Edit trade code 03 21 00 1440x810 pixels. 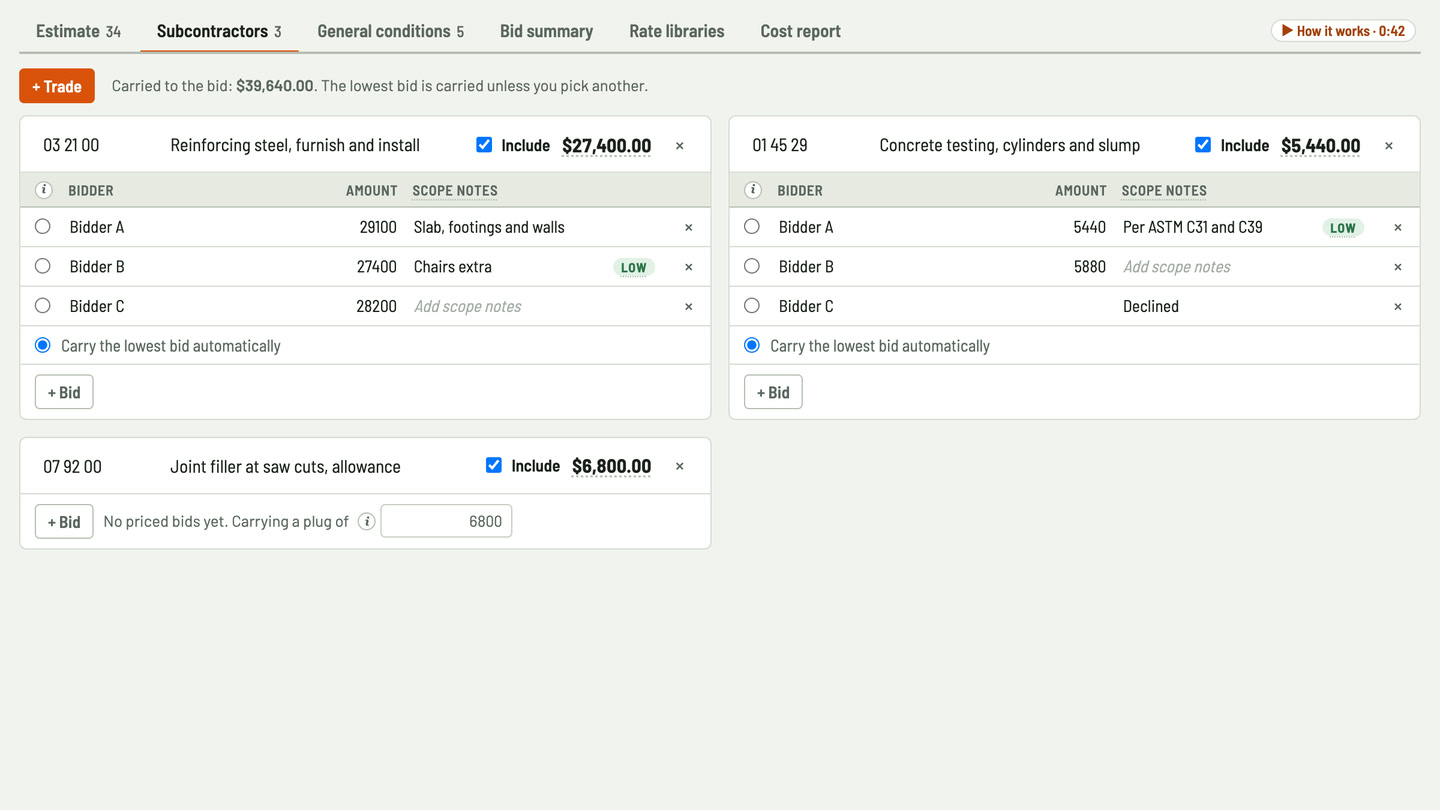click(x=96, y=145)
